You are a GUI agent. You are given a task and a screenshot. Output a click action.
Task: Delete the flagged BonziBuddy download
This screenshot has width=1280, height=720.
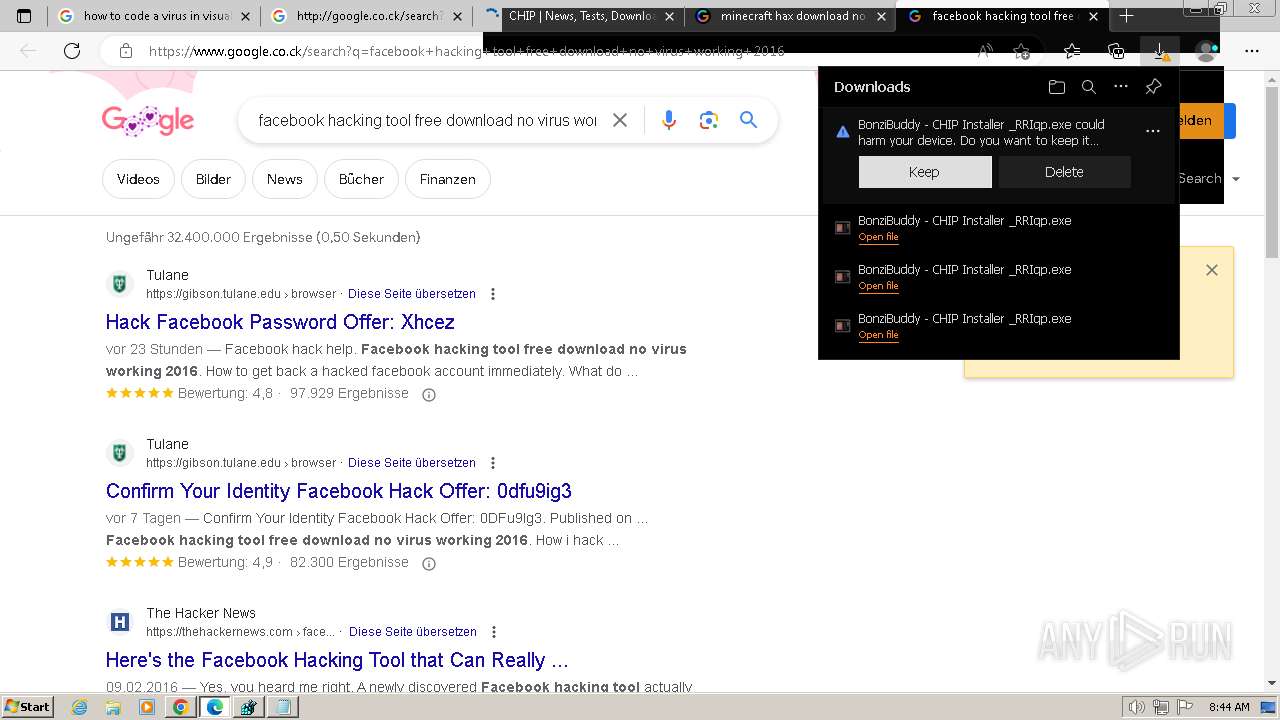1064,172
